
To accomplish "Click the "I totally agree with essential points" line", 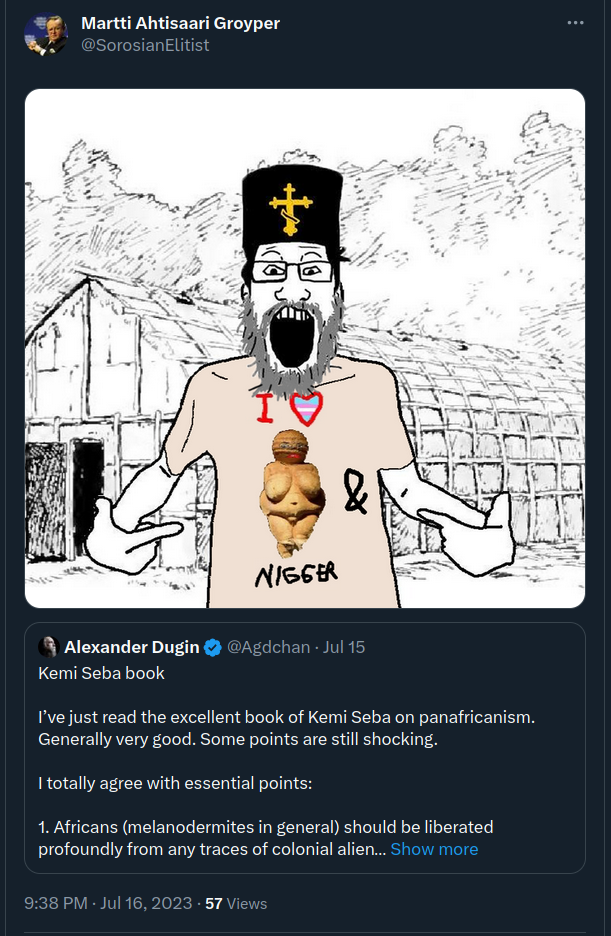I will click(x=175, y=783).
